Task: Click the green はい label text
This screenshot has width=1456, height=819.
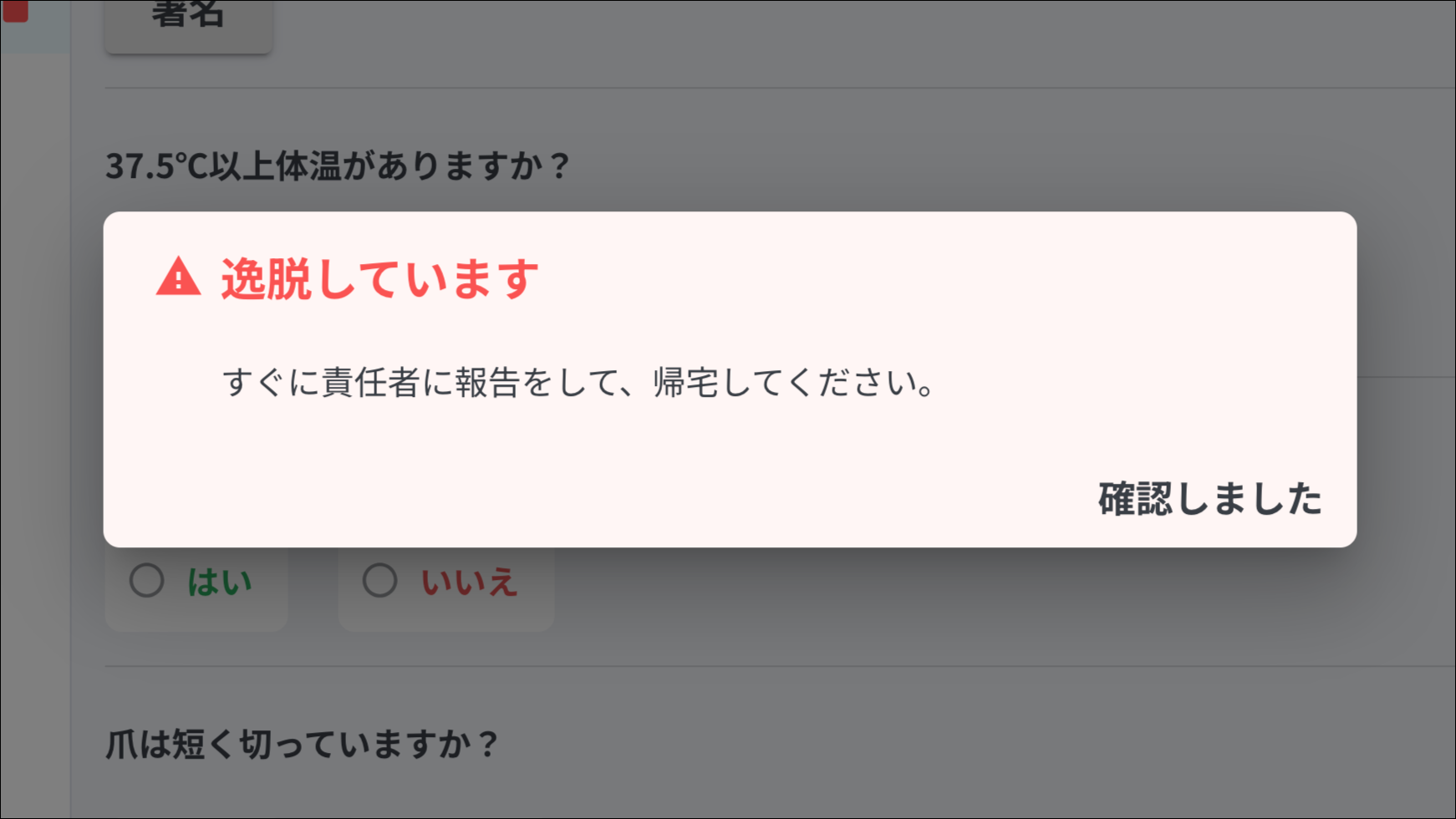Action: pos(219,582)
